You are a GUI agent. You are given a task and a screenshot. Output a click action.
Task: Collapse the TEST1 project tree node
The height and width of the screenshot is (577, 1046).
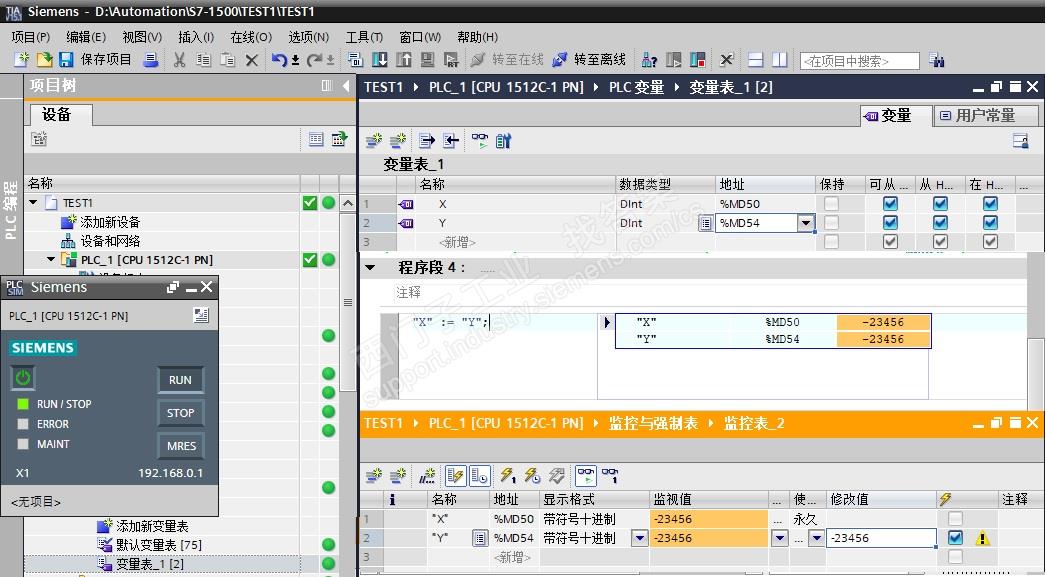tap(33, 202)
